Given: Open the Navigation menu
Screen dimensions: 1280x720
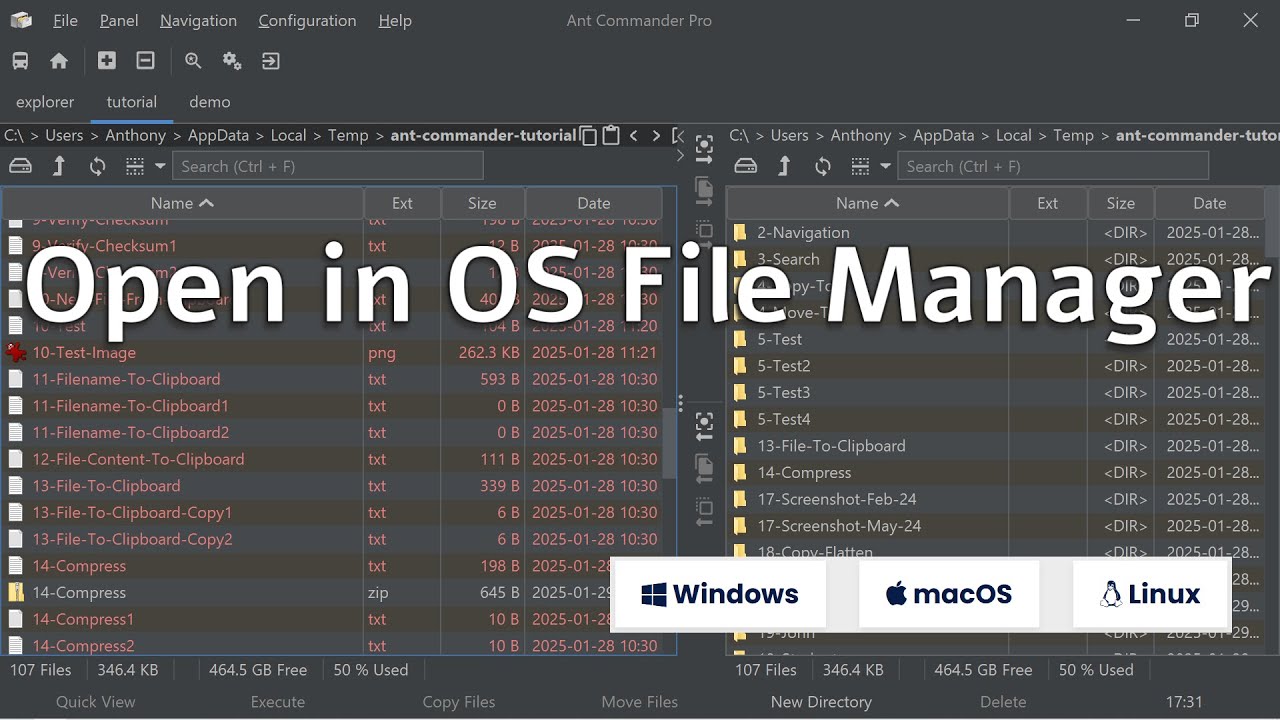Looking at the screenshot, I should click(198, 20).
